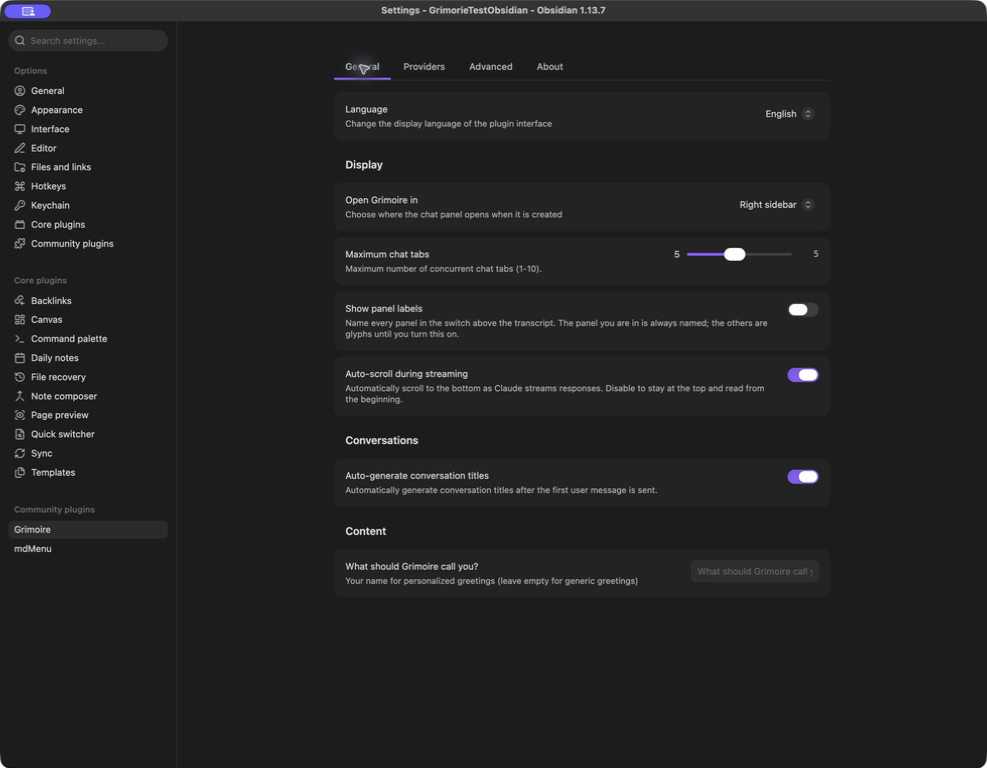Enable the Show panel labels toggle
Screen dimensions: 987x768
[x=803, y=310]
